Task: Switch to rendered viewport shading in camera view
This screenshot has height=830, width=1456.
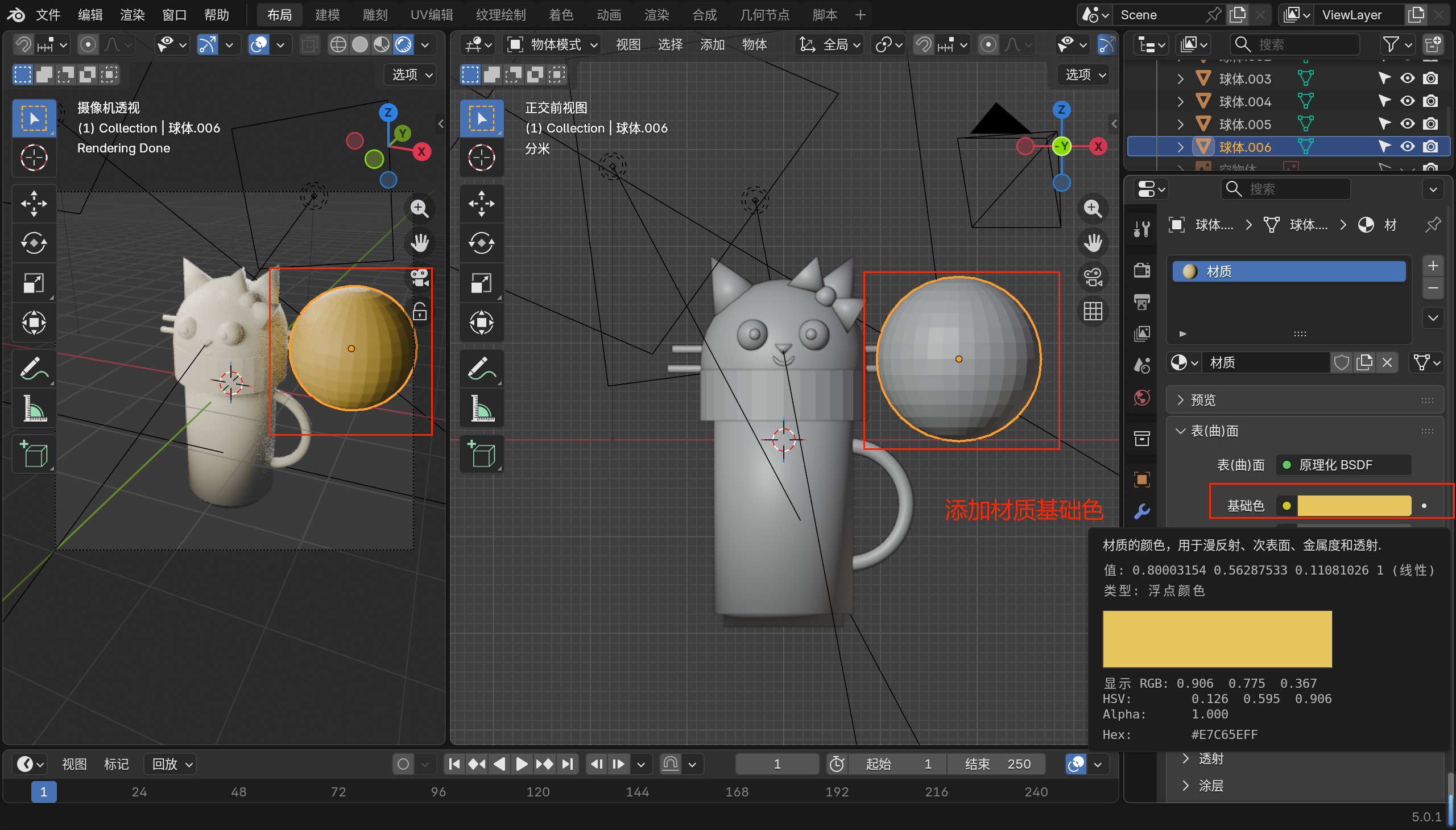Action: (x=403, y=44)
